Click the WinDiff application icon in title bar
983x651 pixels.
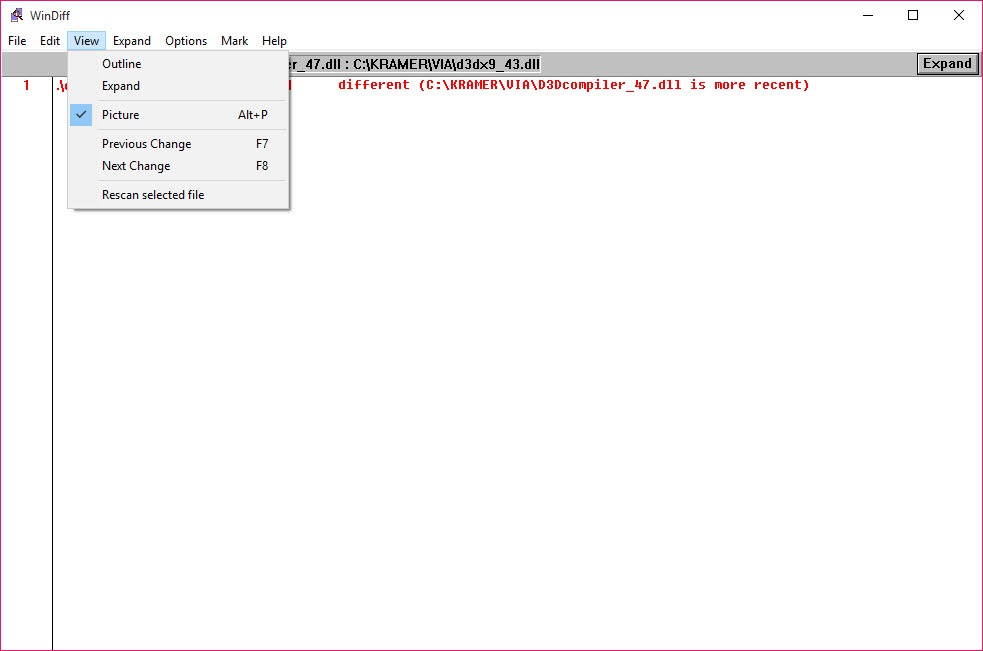[x=15, y=15]
